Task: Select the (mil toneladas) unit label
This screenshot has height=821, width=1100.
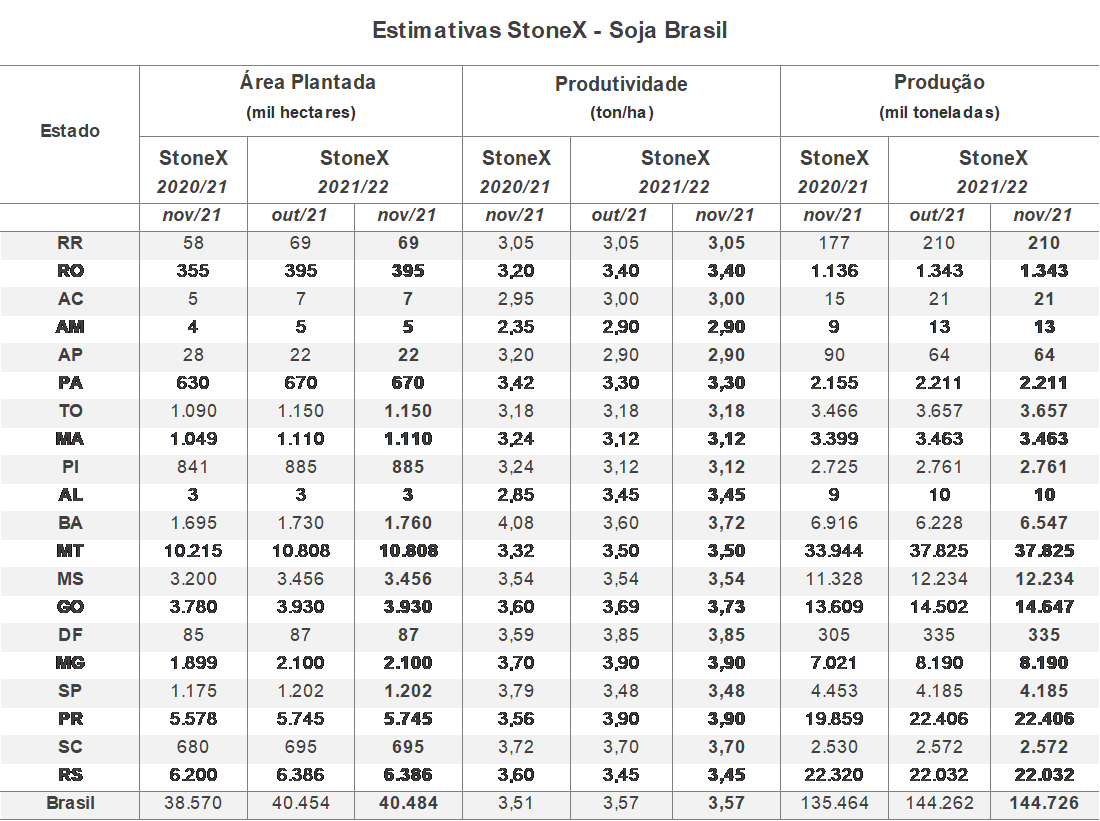Action: (939, 112)
